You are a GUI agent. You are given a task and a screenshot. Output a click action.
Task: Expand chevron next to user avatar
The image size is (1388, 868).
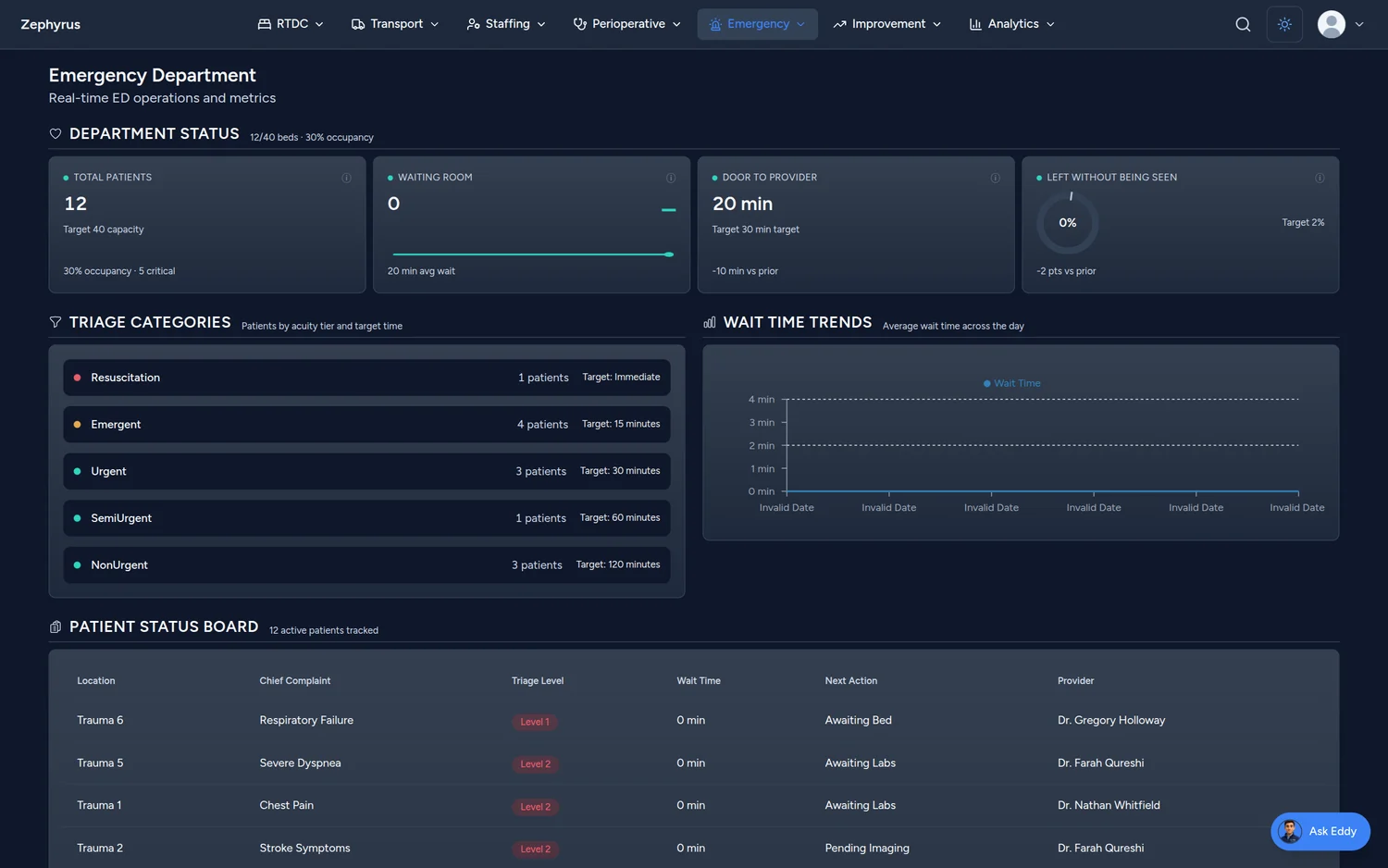click(x=1359, y=24)
